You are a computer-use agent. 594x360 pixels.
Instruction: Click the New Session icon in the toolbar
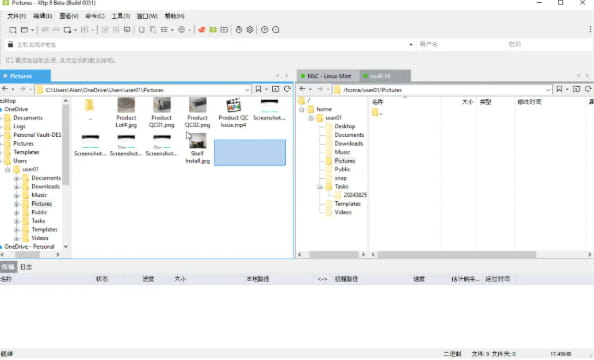click(x=13, y=30)
